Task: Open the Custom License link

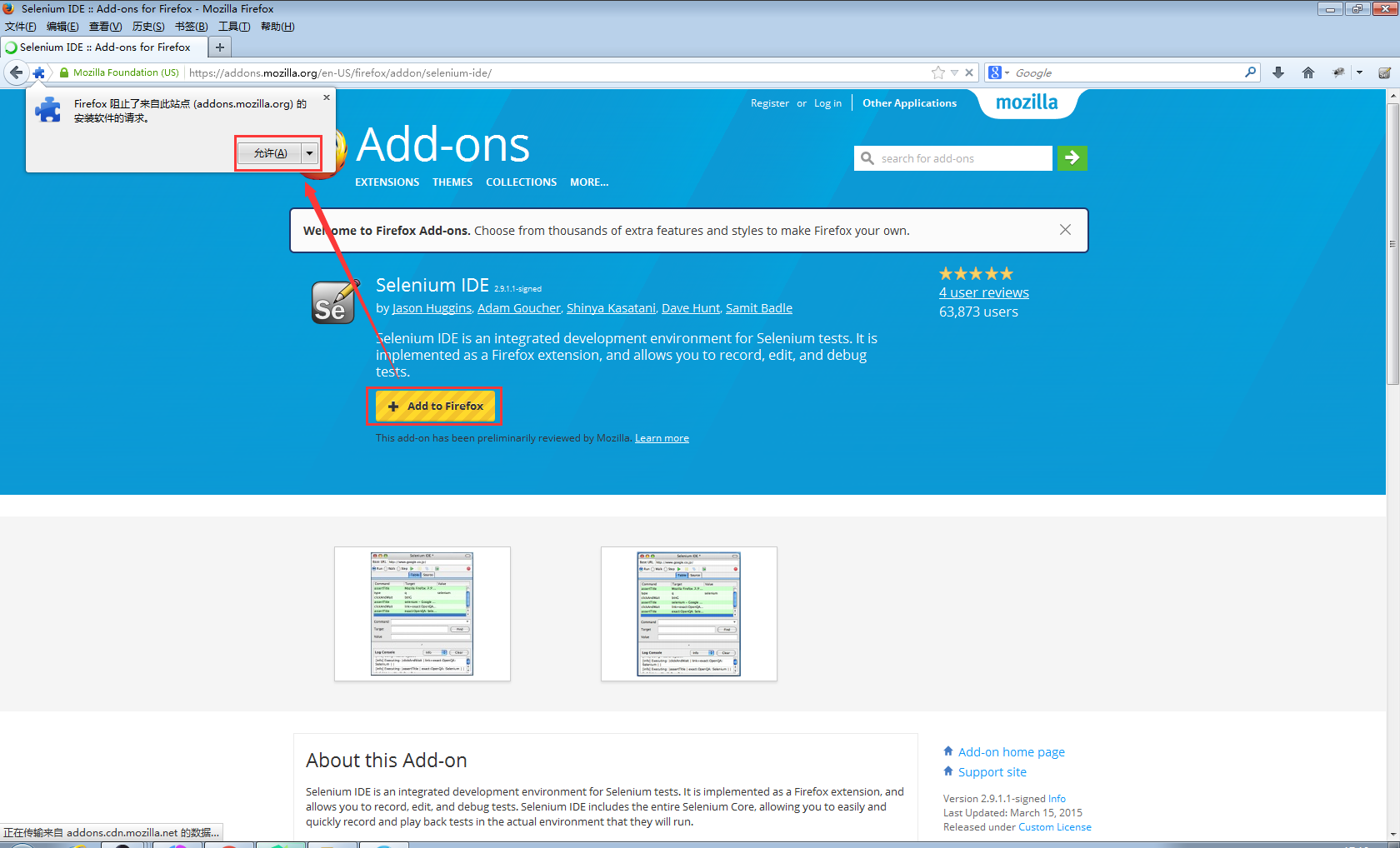Action: pos(1055,827)
